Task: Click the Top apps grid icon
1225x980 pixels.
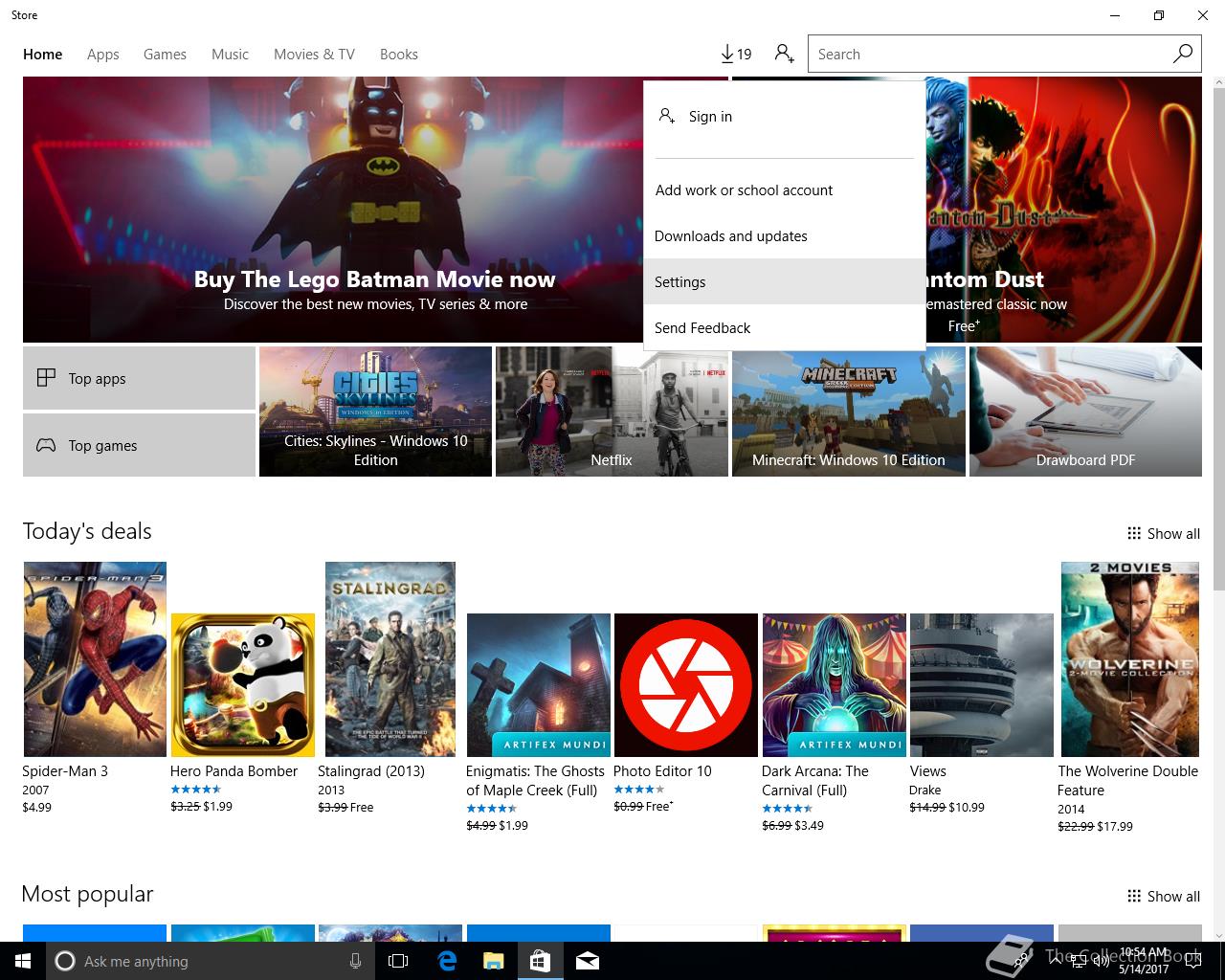Action: 46,378
